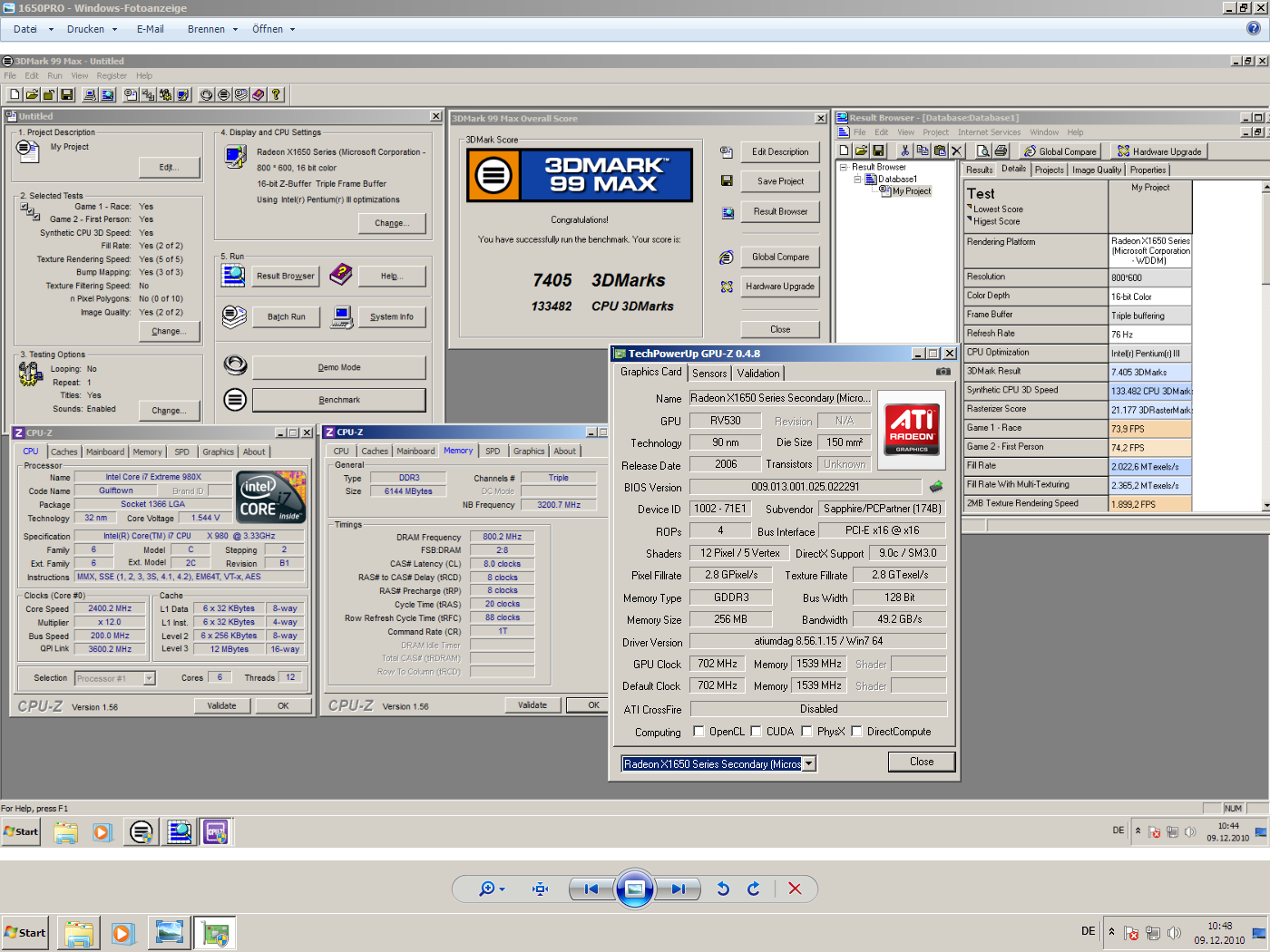Click scroll up arrow in Result Browser details
The width and height of the screenshot is (1270, 952).
point(1265,187)
